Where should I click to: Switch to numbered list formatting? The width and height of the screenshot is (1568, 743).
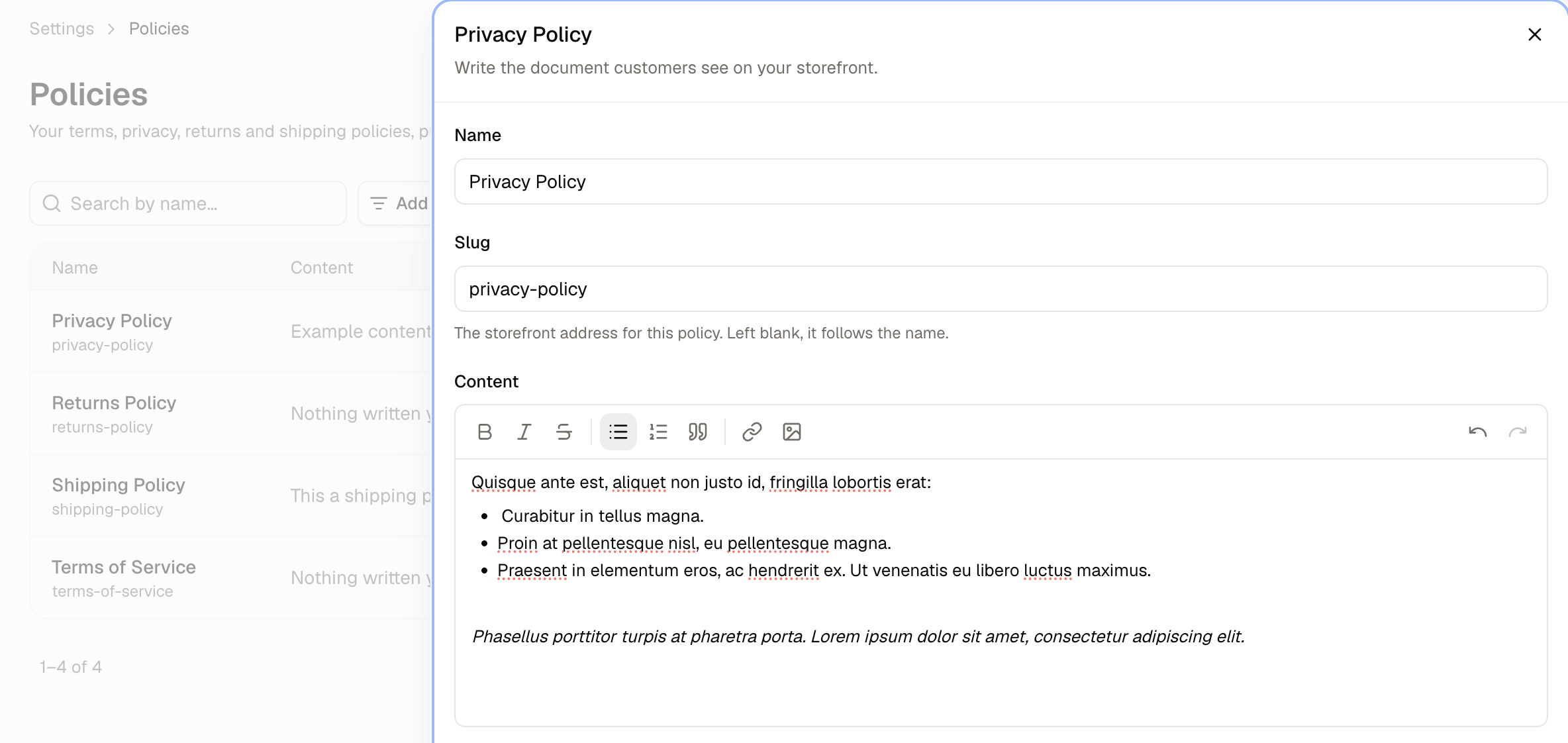[x=658, y=432]
